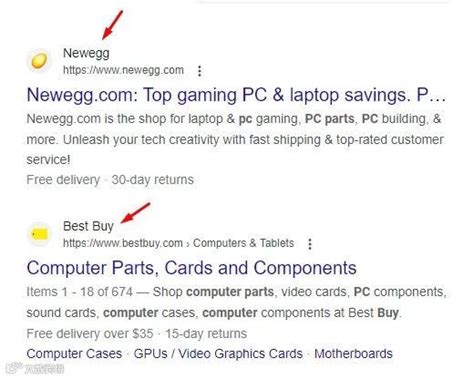The height and width of the screenshot is (379, 474).
Task: Click the Newegg site name label
Action: coord(86,53)
